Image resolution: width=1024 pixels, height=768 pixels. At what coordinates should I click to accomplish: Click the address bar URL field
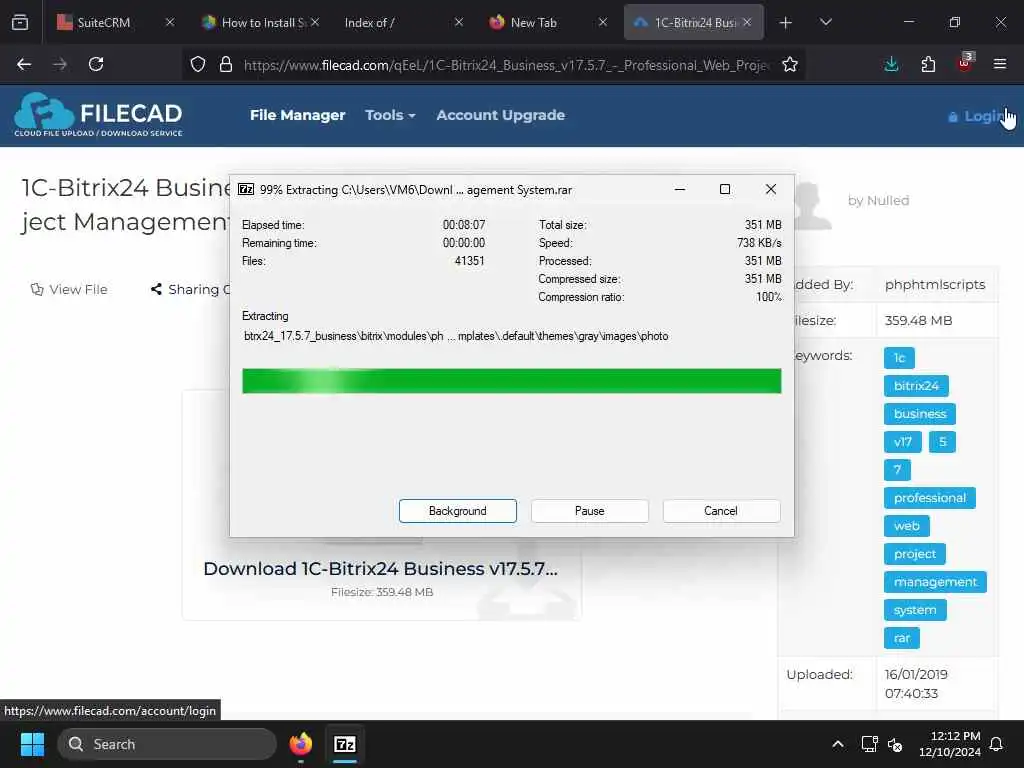tap(506, 65)
